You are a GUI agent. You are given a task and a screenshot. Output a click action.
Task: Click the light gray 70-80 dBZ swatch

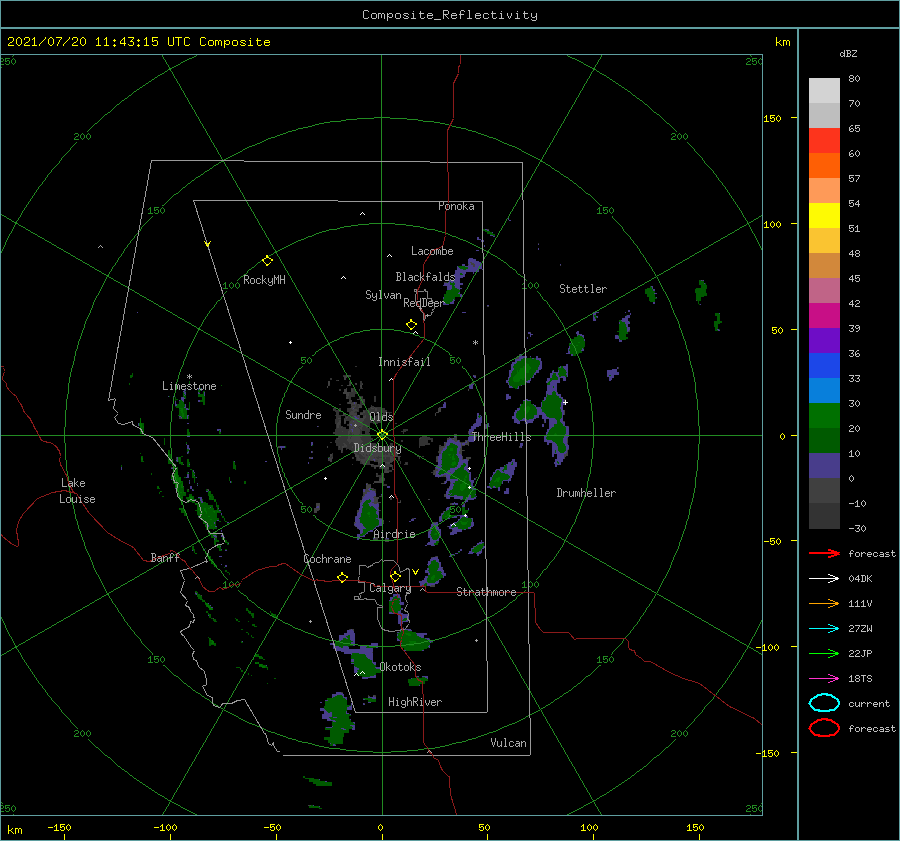(824, 91)
